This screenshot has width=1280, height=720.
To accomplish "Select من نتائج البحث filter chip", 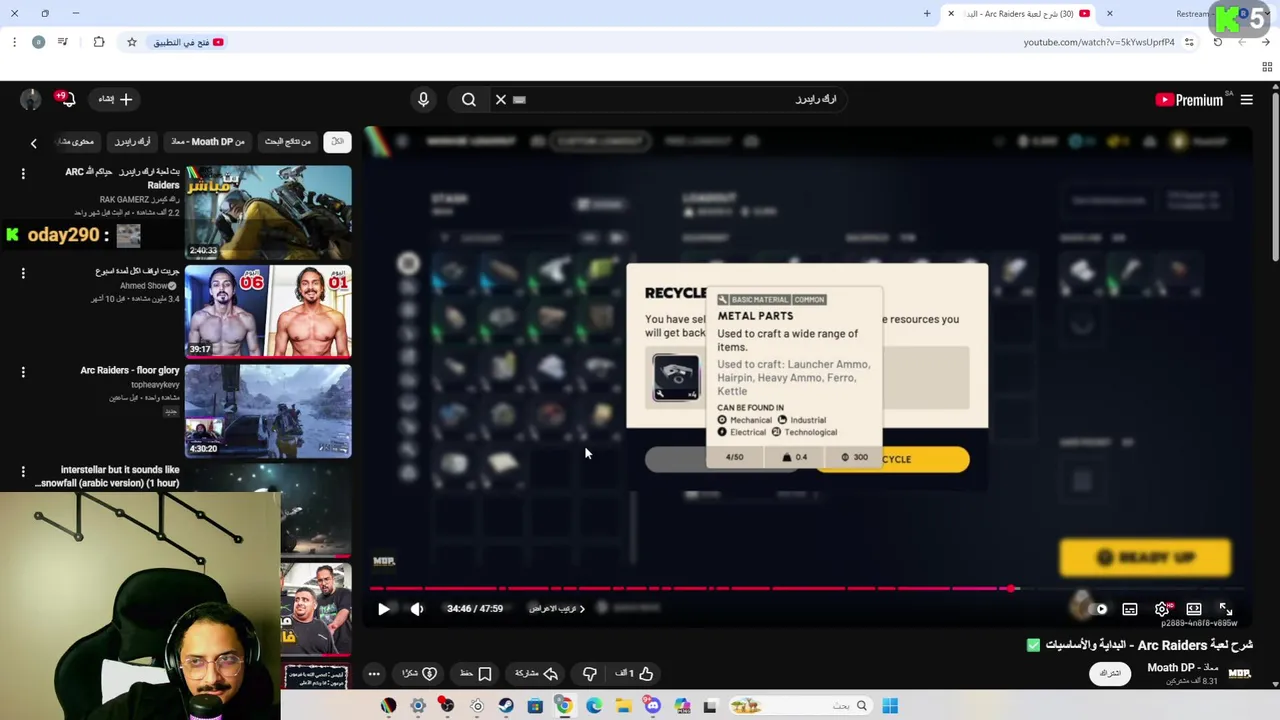I will [288, 142].
